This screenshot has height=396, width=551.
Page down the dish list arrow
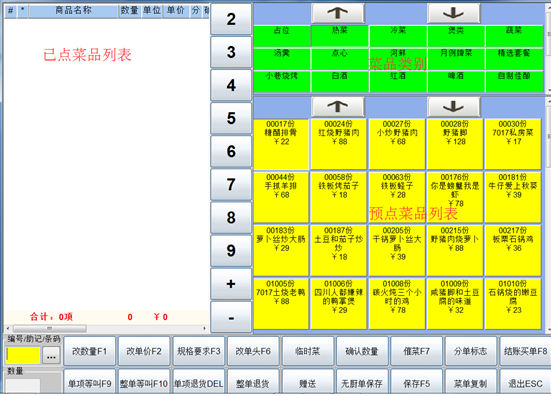tap(454, 106)
